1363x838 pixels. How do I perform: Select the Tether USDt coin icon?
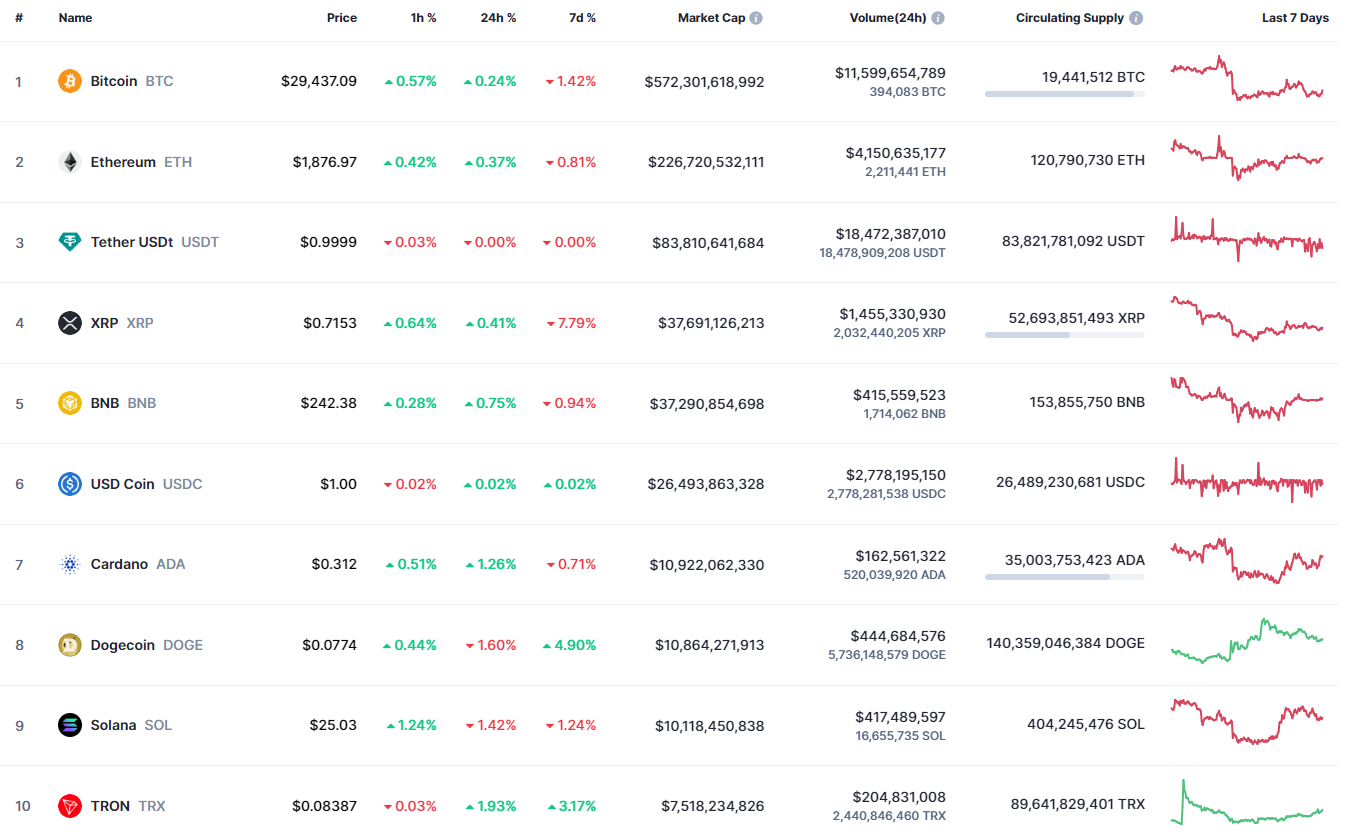(68, 242)
